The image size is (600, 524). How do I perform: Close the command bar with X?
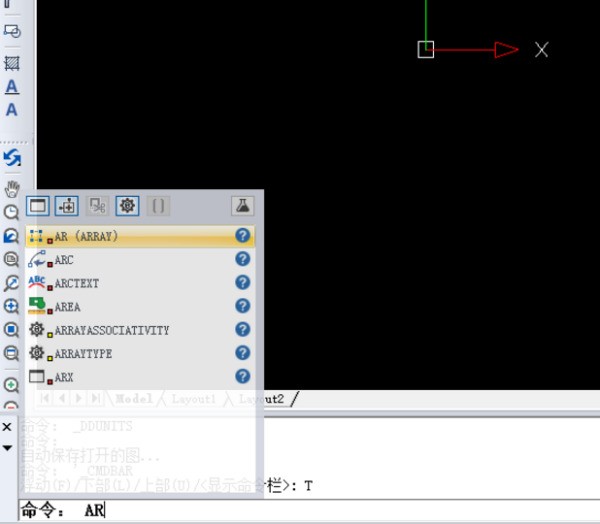7,427
